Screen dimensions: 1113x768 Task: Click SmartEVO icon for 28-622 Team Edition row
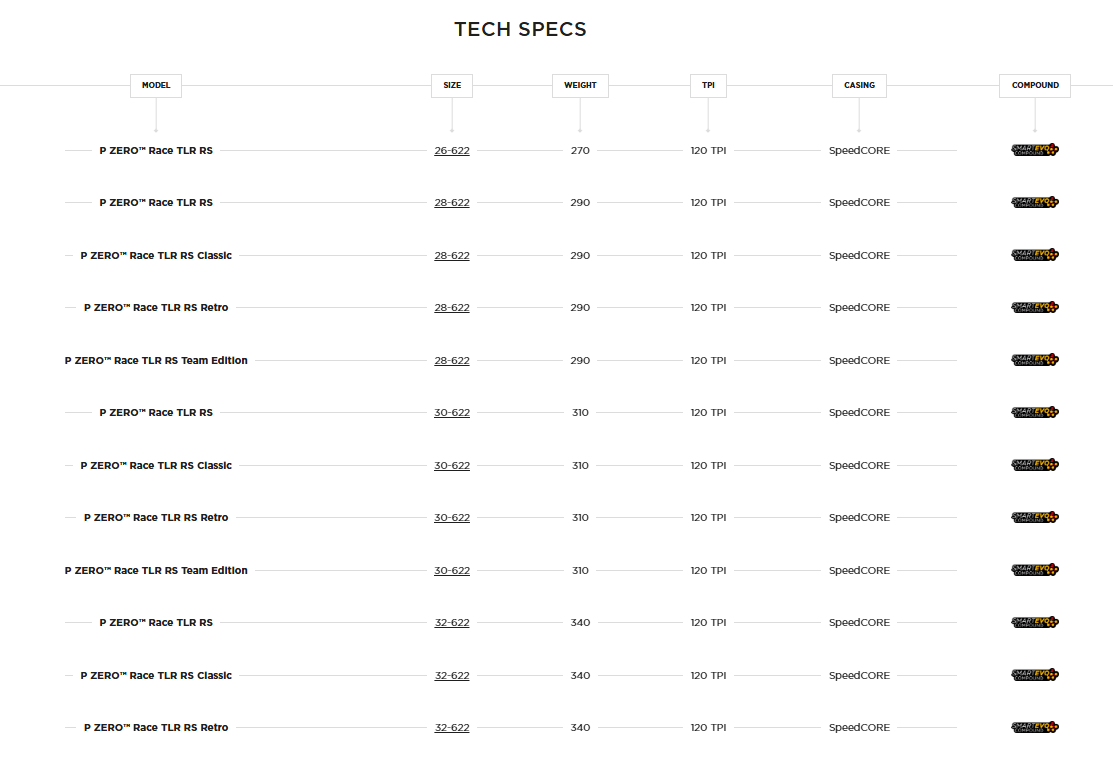[1034, 360]
